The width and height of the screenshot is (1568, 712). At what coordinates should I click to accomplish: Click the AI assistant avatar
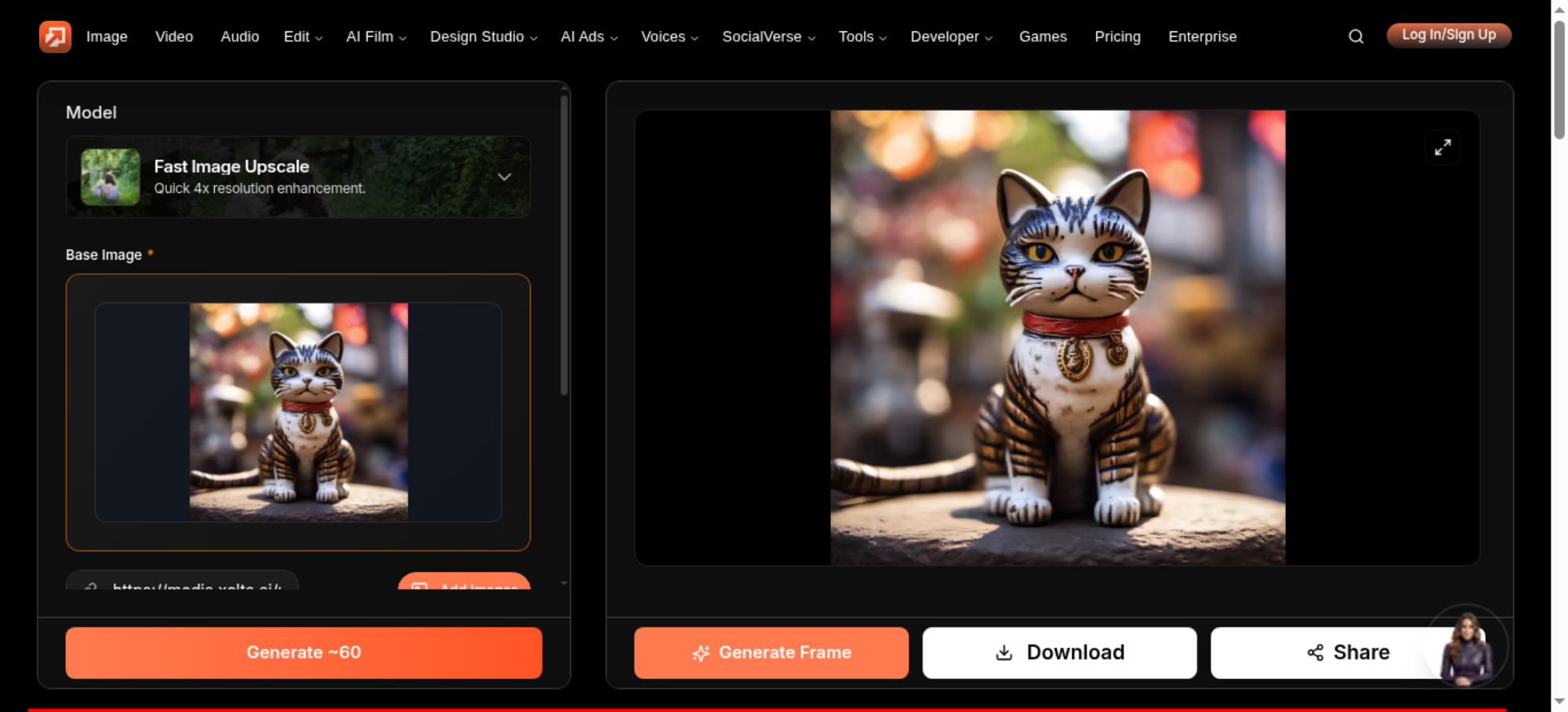[x=1466, y=648]
